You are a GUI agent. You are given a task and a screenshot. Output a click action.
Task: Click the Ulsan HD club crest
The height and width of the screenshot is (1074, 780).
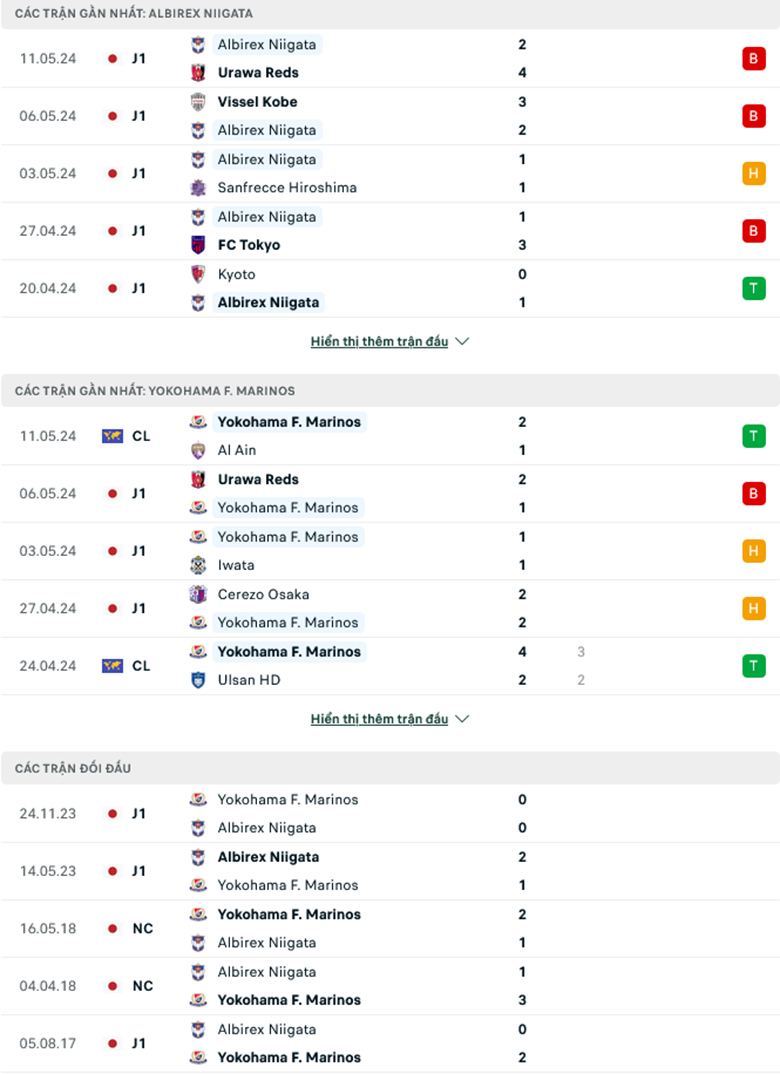(198, 681)
